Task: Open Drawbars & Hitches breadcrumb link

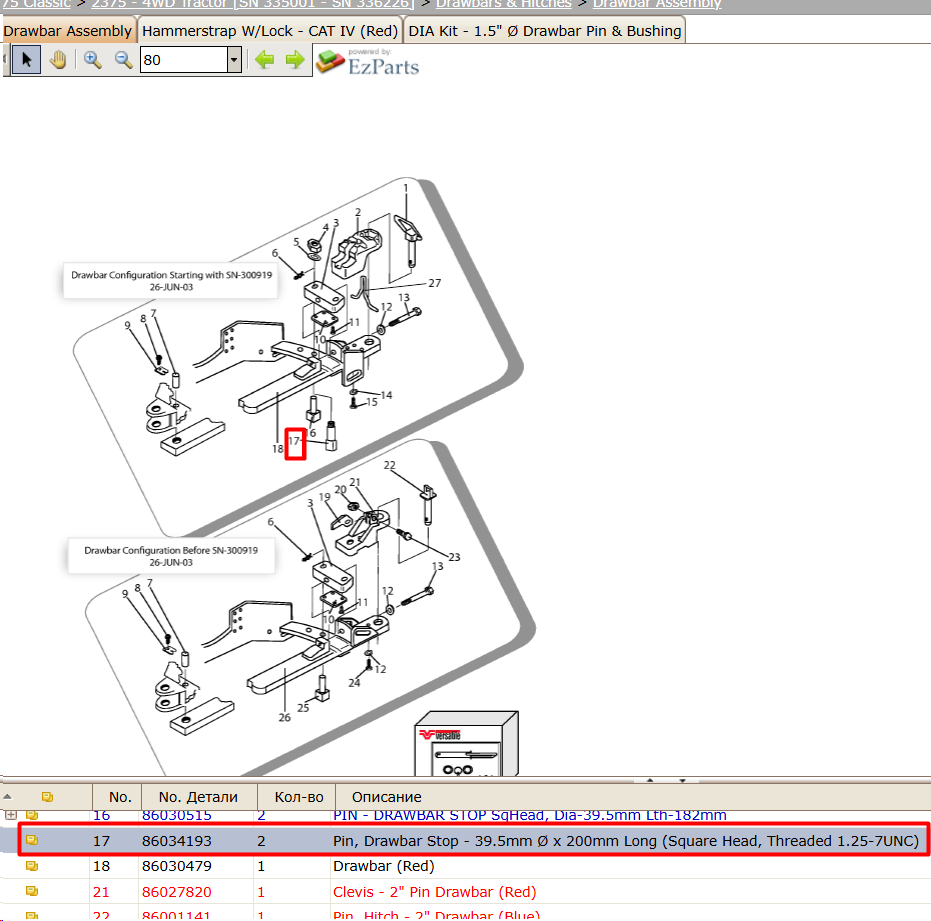Action: (x=504, y=4)
